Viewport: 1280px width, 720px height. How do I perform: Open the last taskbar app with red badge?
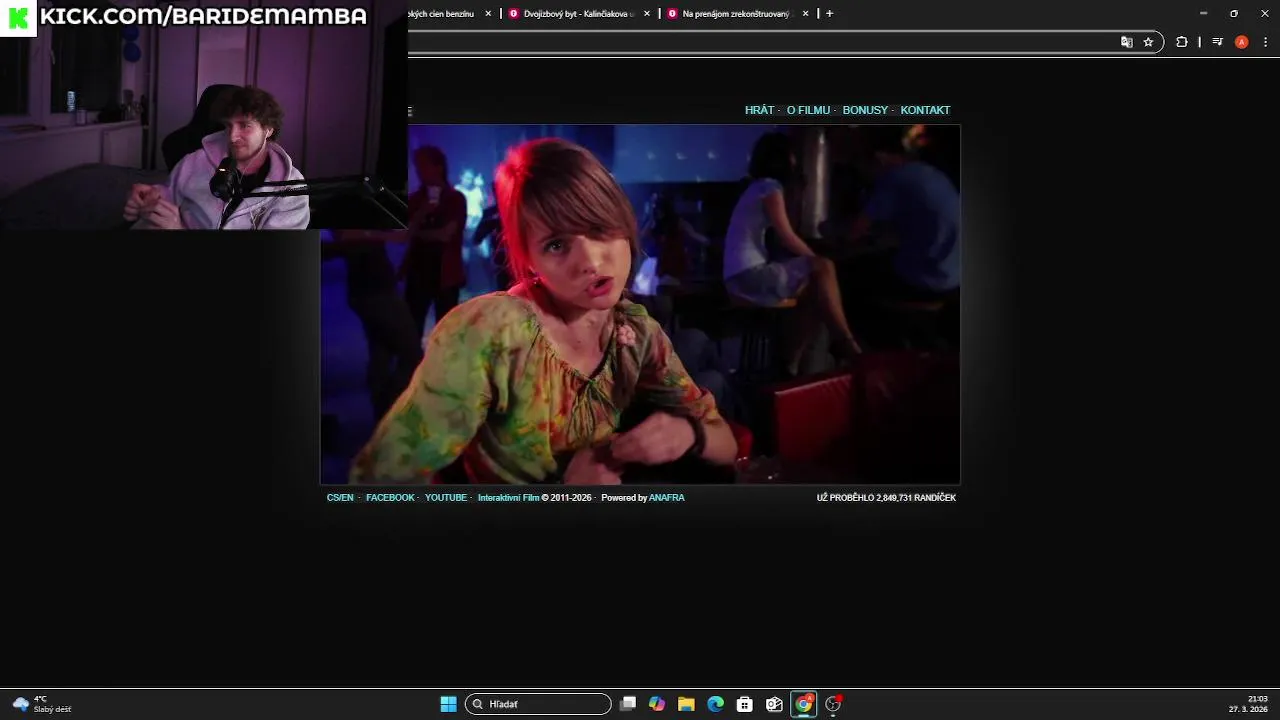(x=833, y=704)
